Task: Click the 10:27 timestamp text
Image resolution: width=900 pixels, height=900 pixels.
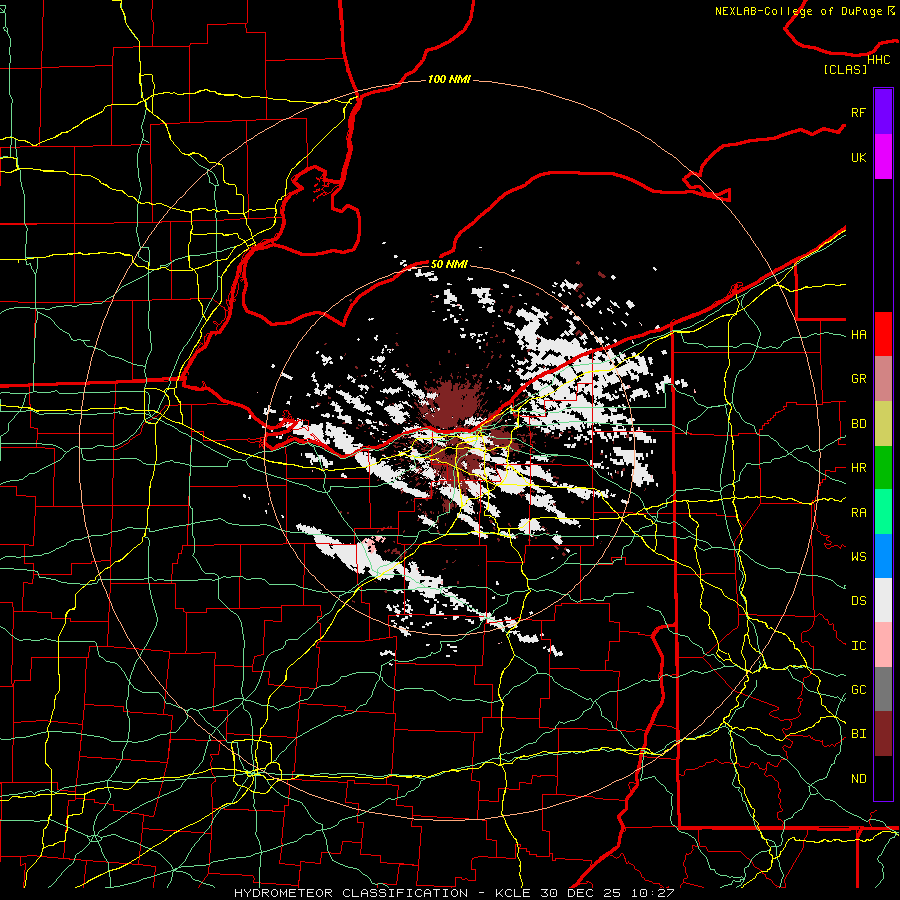Action: (655, 893)
